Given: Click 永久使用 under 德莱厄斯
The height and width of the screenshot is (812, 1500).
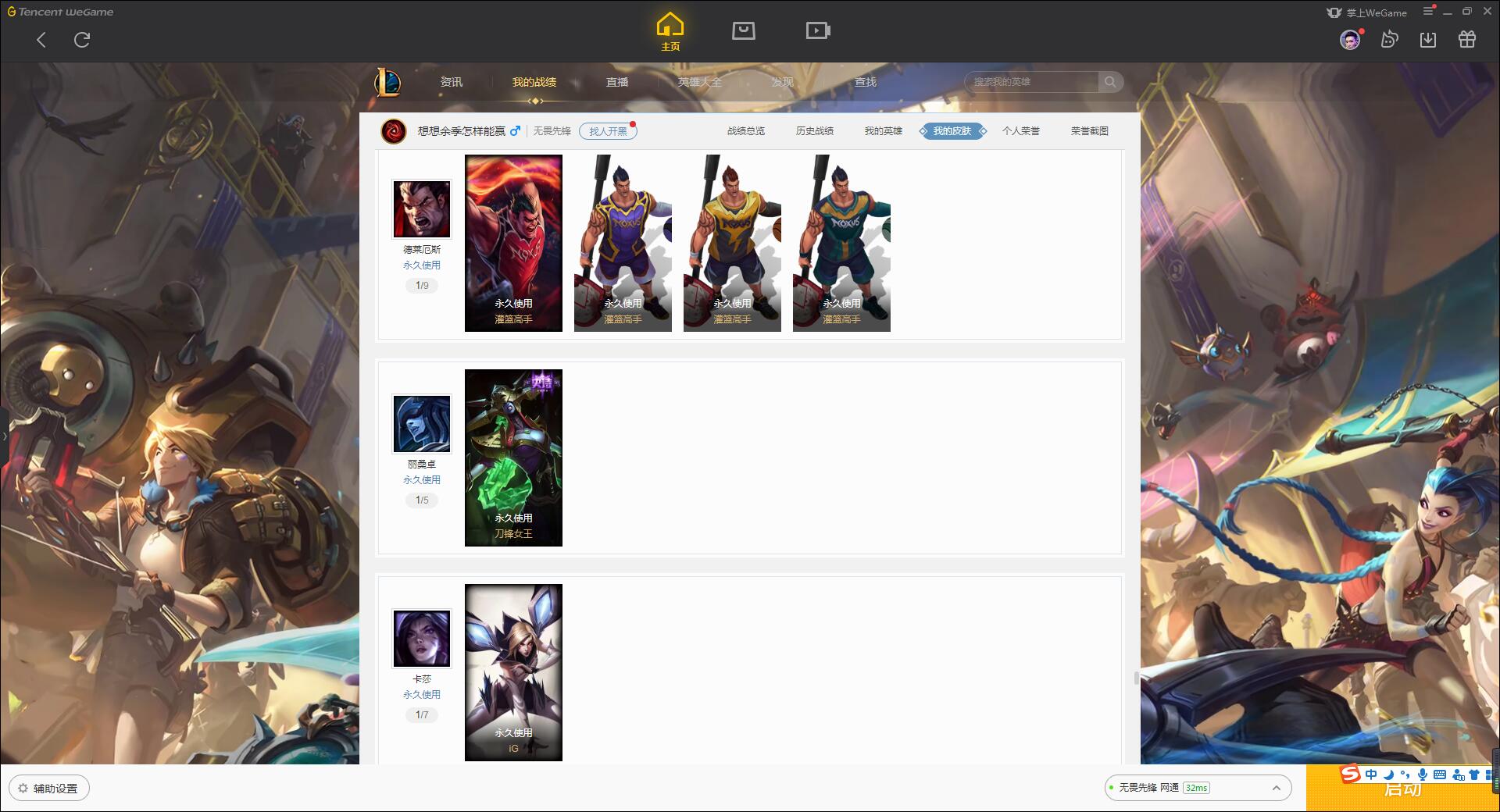Looking at the screenshot, I should pyautogui.click(x=422, y=265).
